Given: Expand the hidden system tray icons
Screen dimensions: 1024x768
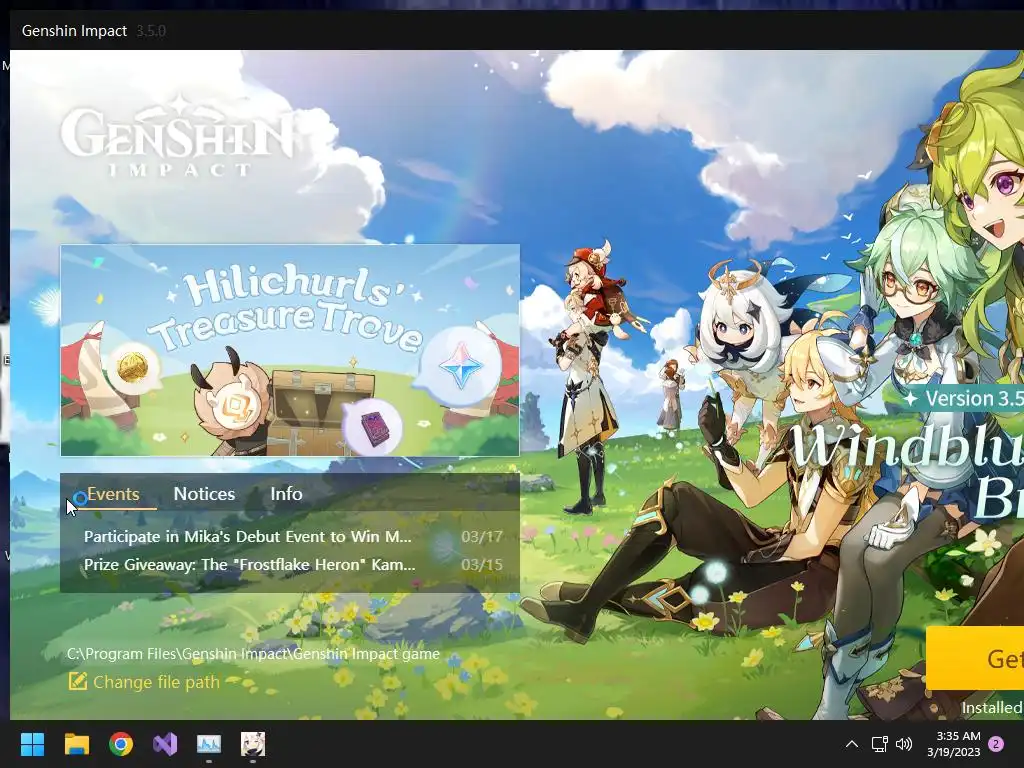Looking at the screenshot, I should [852, 744].
